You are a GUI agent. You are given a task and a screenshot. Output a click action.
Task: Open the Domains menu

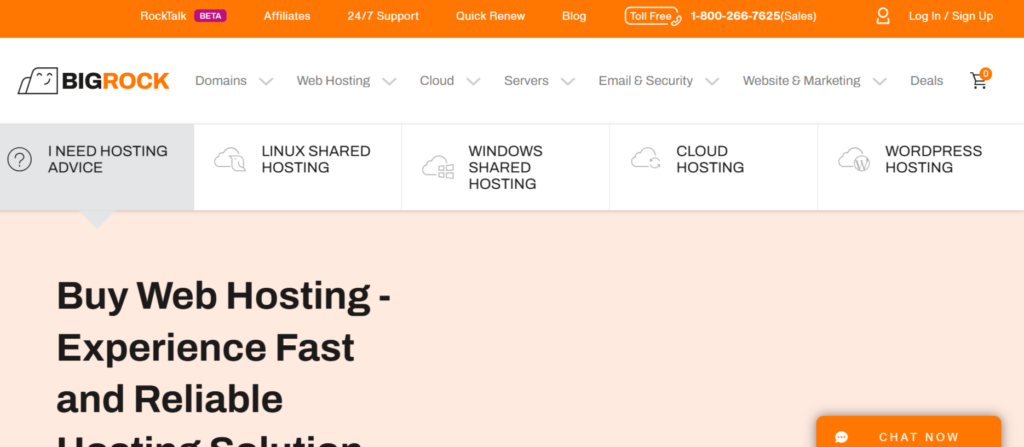pyautogui.click(x=221, y=81)
